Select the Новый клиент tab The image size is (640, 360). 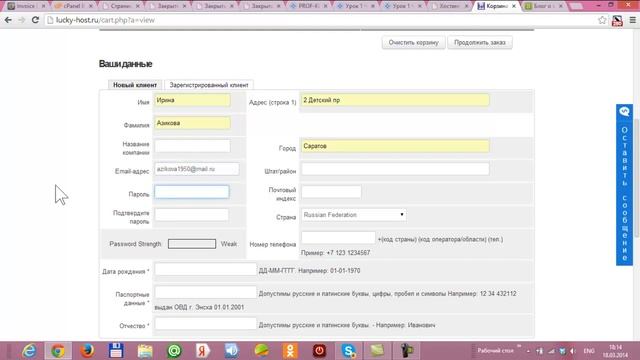point(135,85)
